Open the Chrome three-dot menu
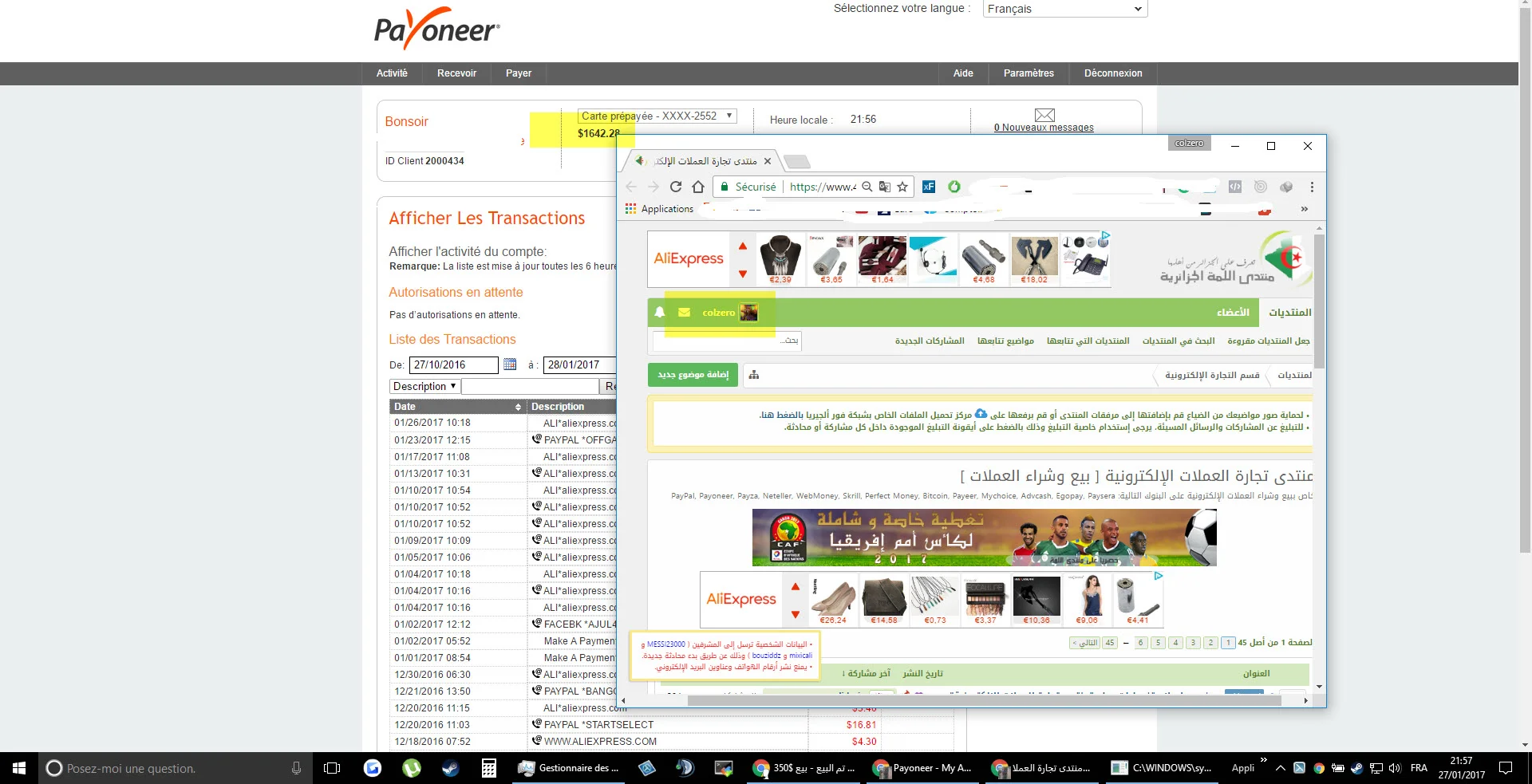The height and width of the screenshot is (784, 1532). click(1312, 187)
